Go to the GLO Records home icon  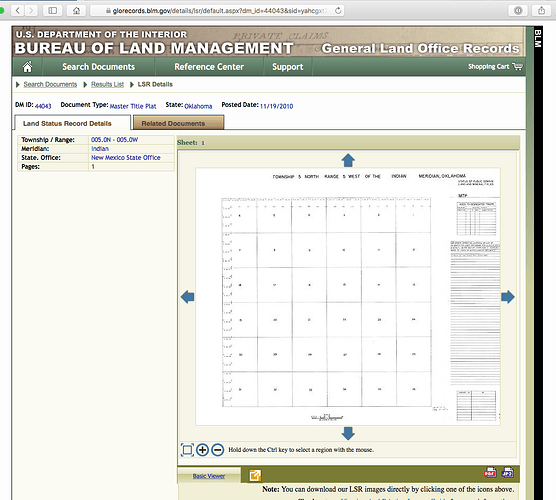pos(27,67)
